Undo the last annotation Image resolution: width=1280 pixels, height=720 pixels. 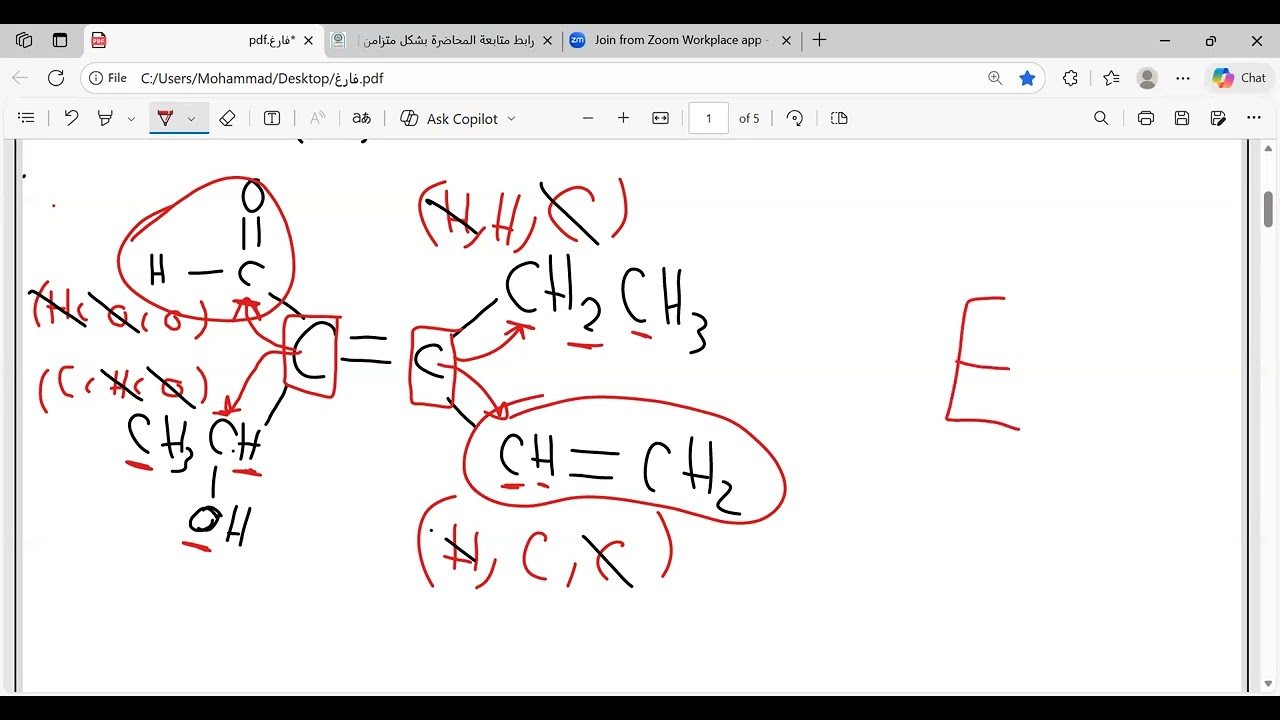71,118
